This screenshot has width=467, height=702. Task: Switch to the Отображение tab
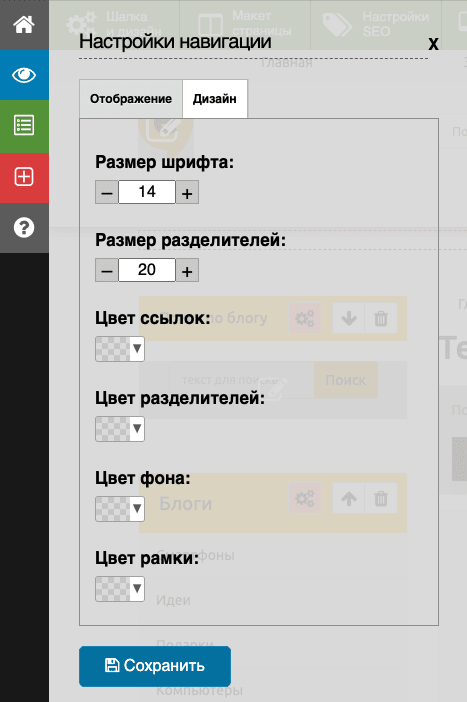[x=131, y=99]
